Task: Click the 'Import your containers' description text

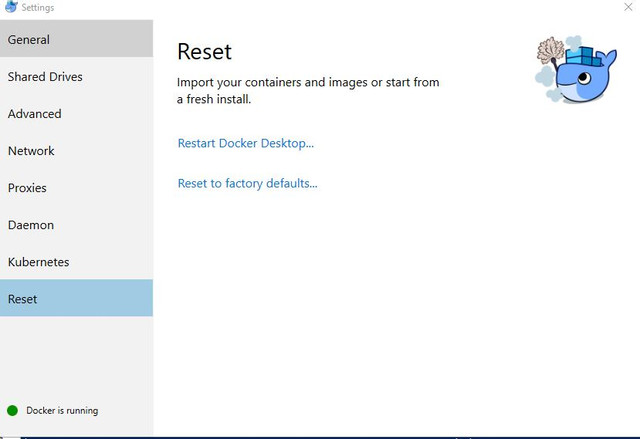Action: [x=308, y=91]
